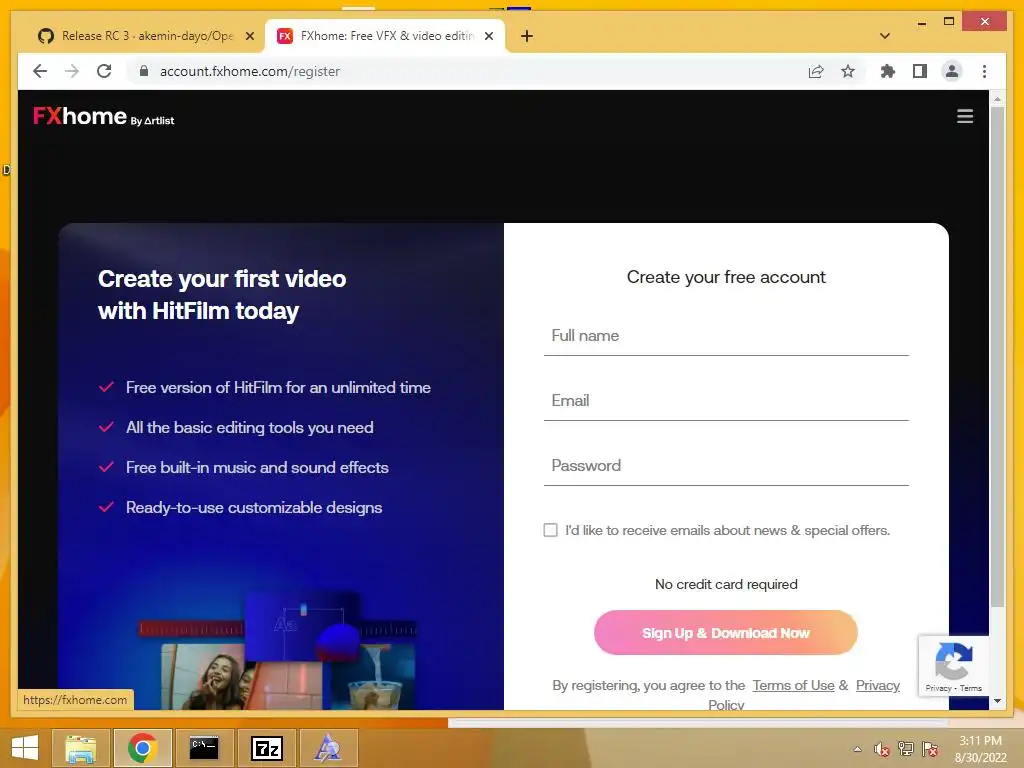Image resolution: width=1024 pixels, height=768 pixels.
Task: Reload the FXhome register page
Action: 104,71
